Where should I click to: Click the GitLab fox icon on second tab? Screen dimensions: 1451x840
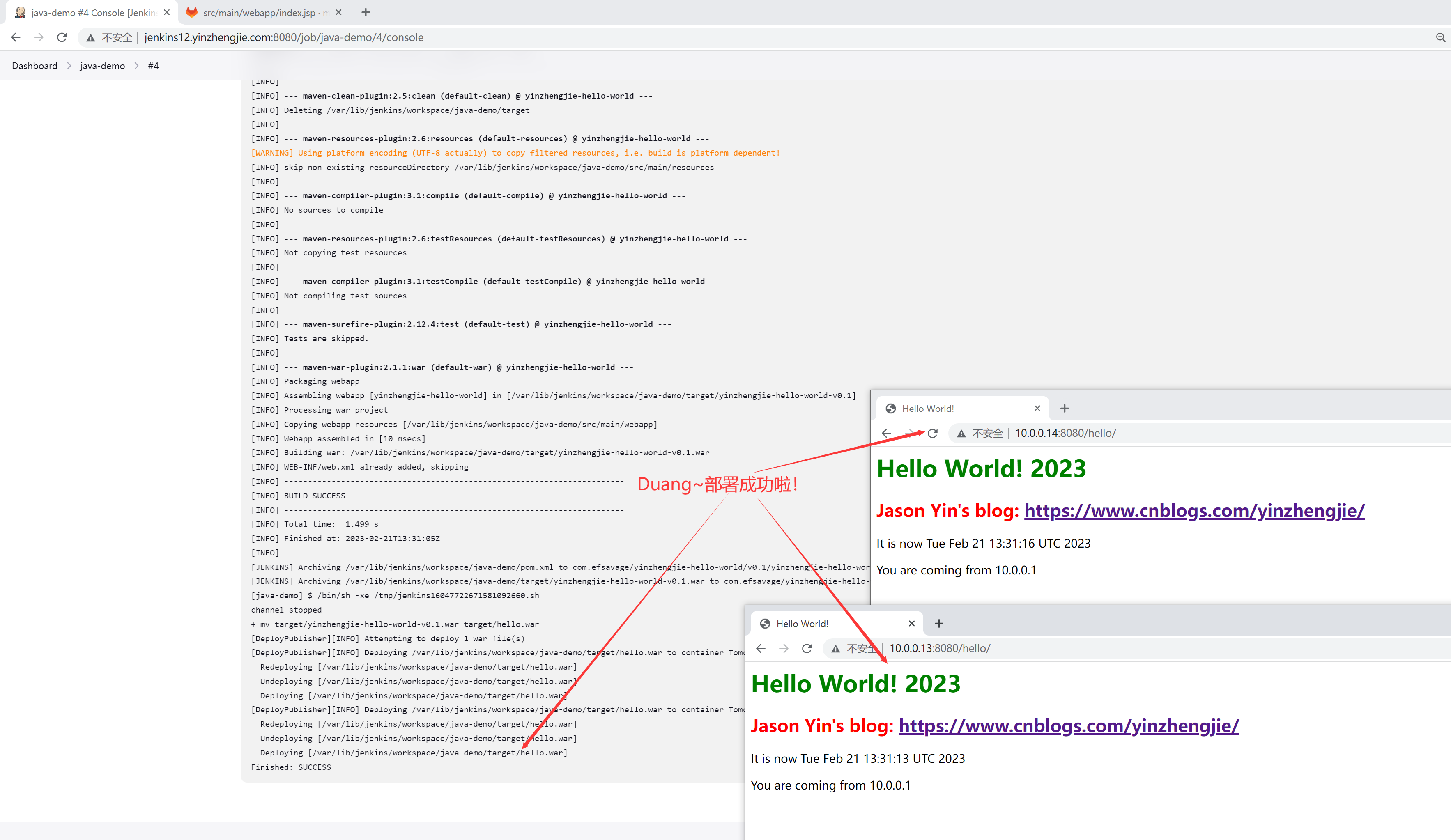(x=192, y=12)
